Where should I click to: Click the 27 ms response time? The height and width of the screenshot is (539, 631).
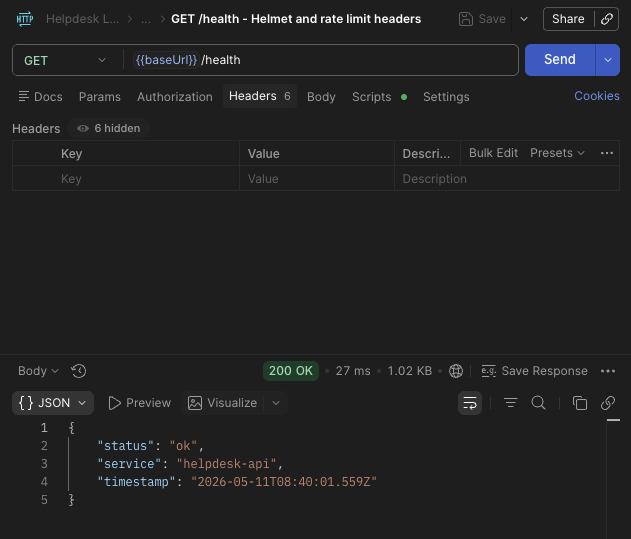pyautogui.click(x=353, y=371)
